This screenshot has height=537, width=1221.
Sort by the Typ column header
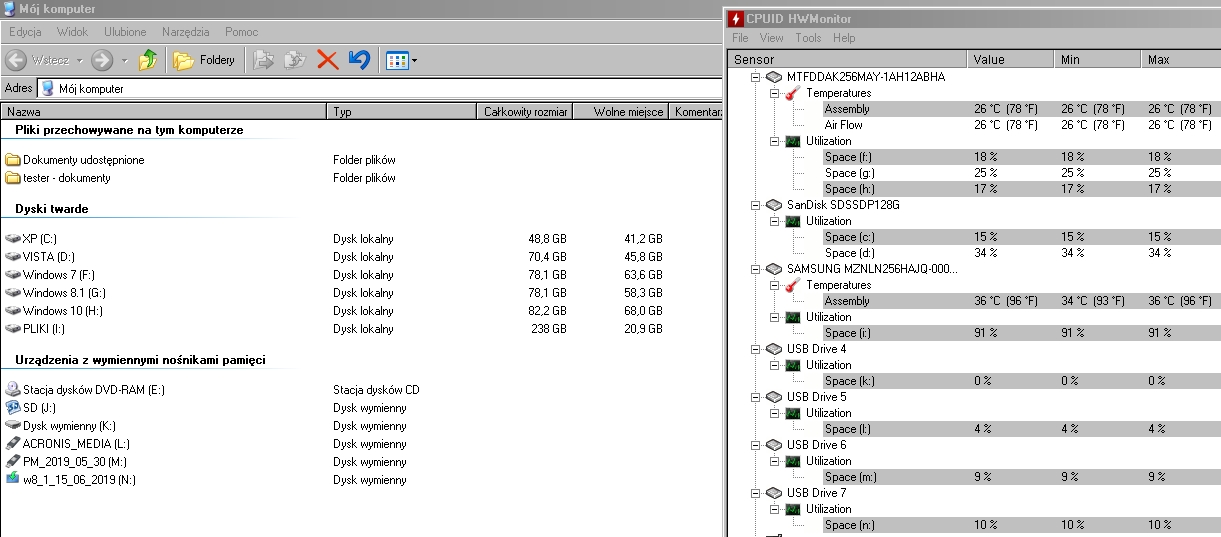point(402,112)
